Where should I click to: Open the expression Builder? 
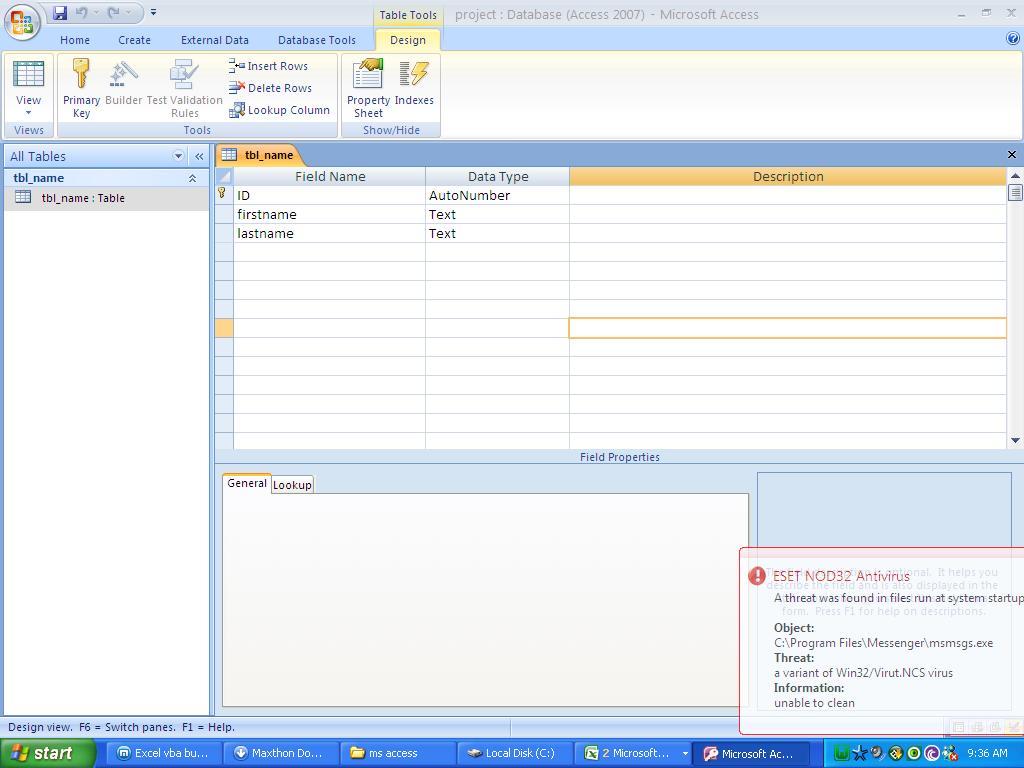click(x=123, y=82)
